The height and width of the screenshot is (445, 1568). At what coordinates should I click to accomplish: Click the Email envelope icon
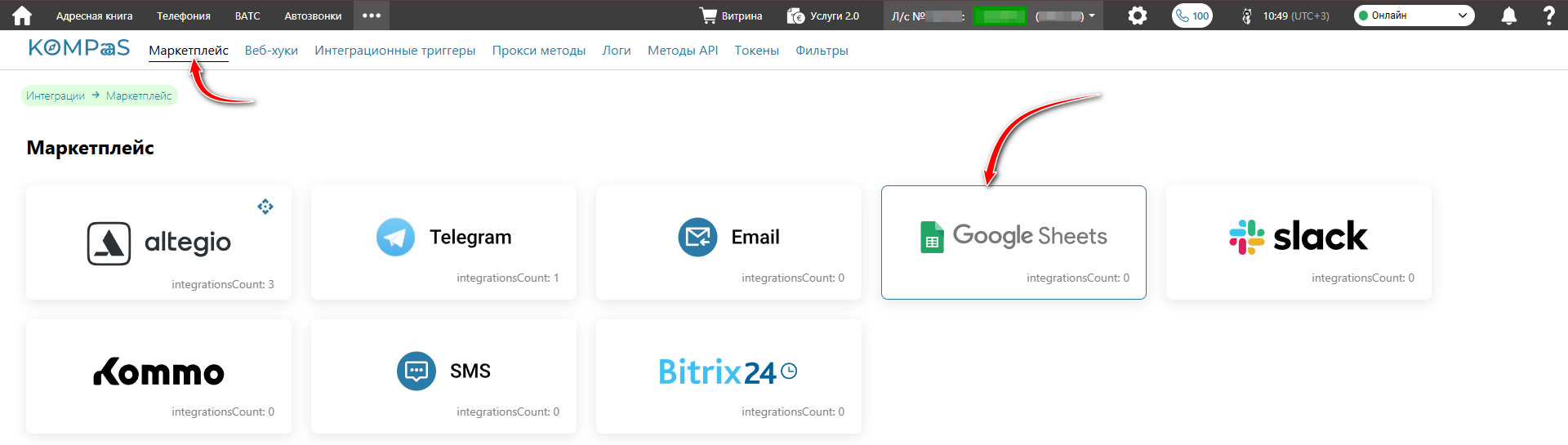[697, 237]
